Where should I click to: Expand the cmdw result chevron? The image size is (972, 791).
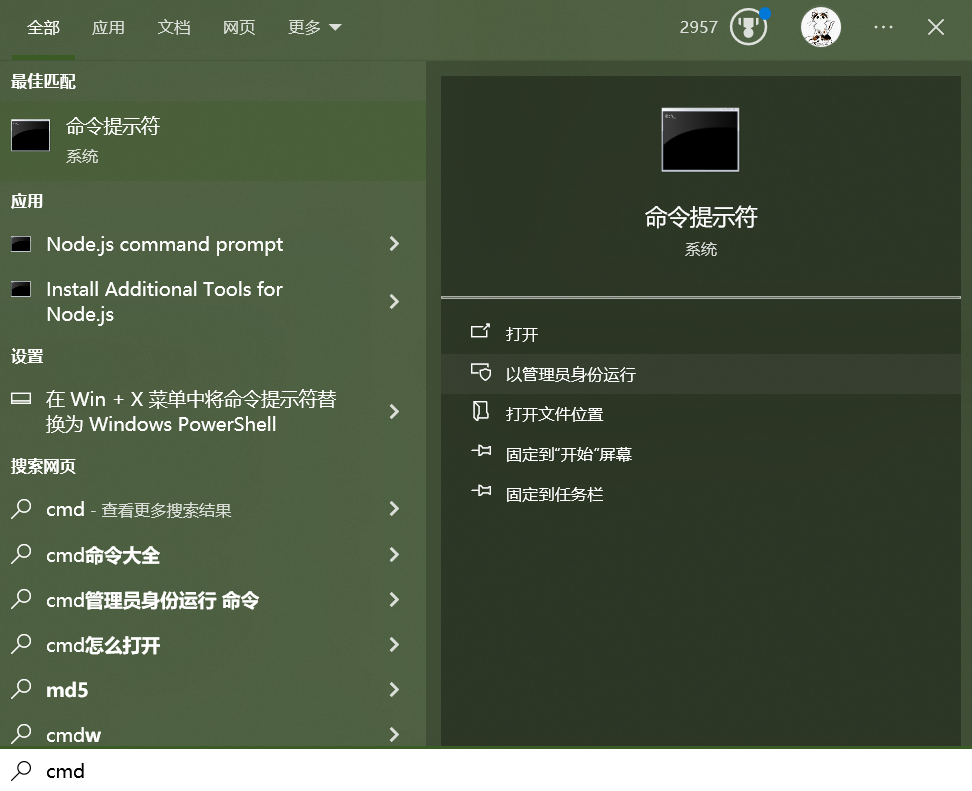click(394, 735)
